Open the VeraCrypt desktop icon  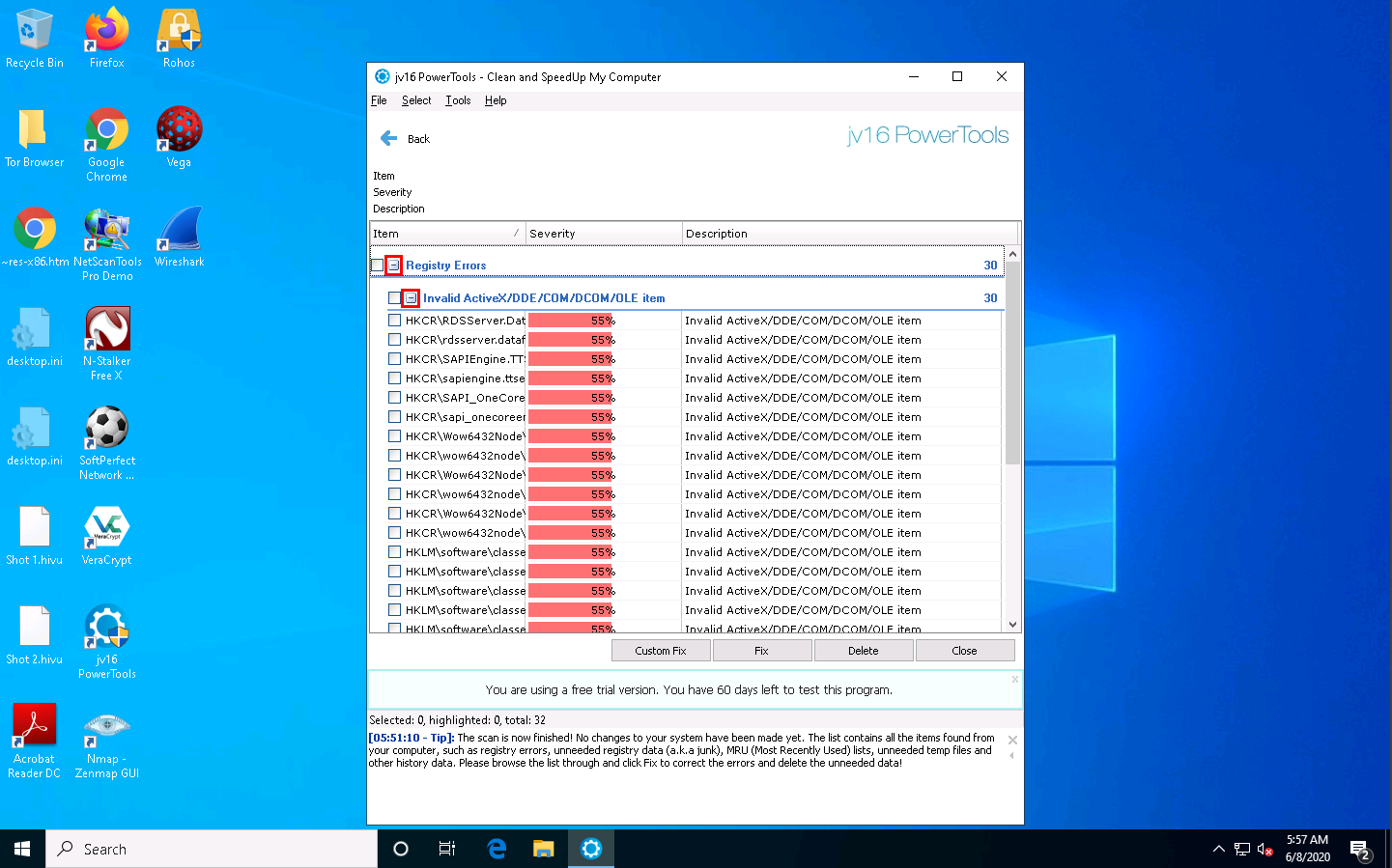(107, 536)
